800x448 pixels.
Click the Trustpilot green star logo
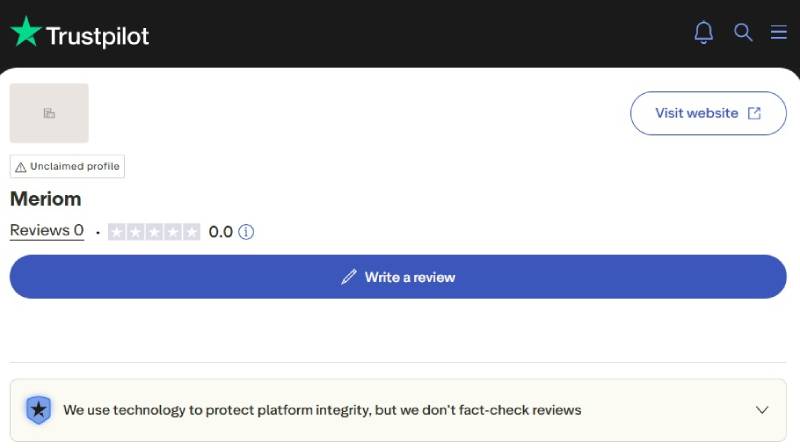[26, 32]
